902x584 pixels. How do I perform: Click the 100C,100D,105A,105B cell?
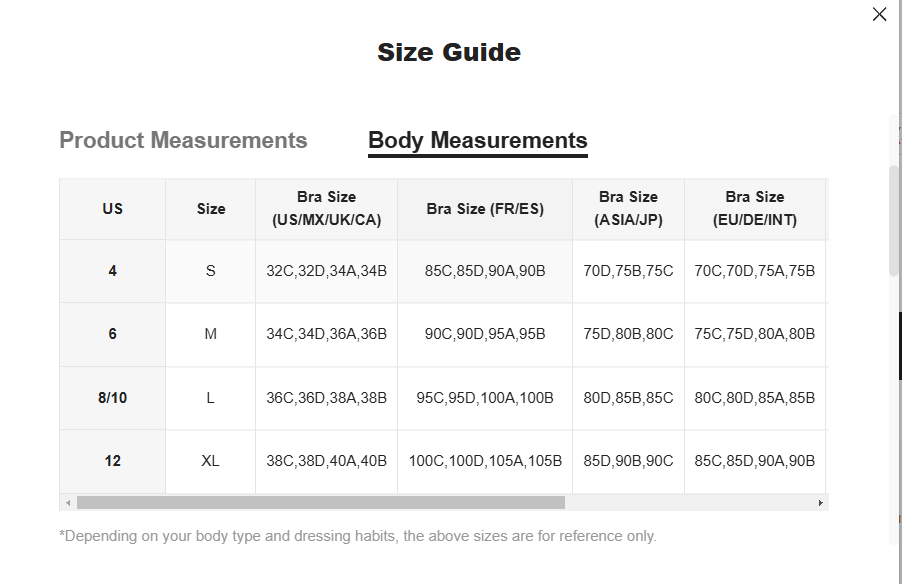(485, 461)
